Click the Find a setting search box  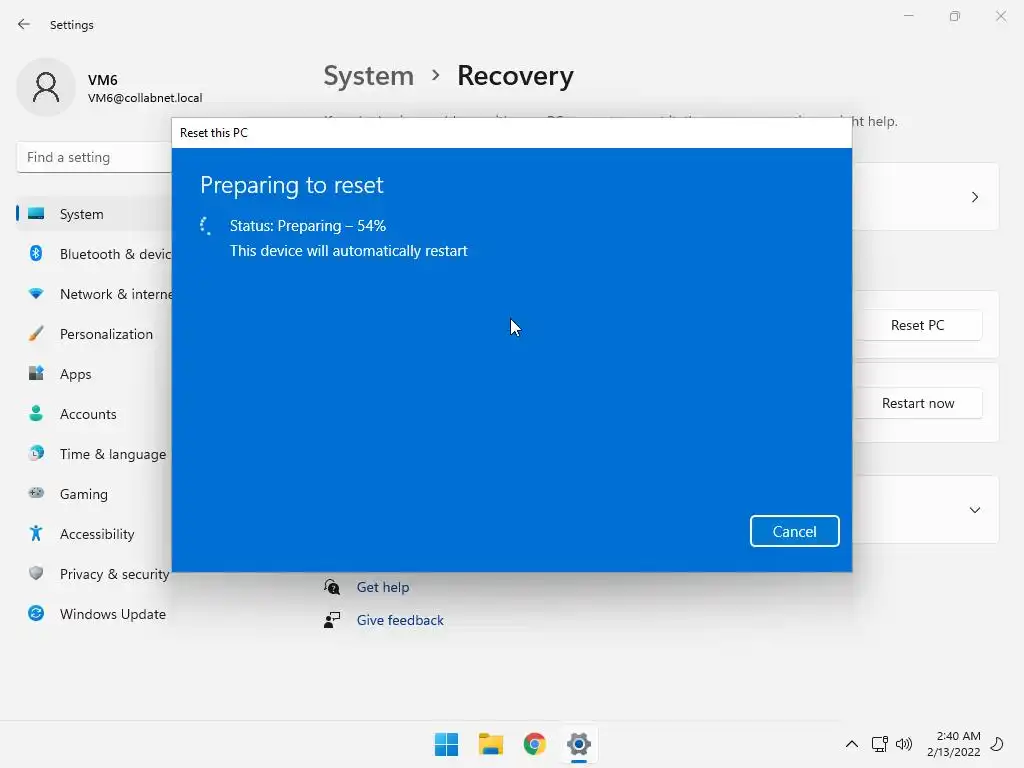pos(95,157)
